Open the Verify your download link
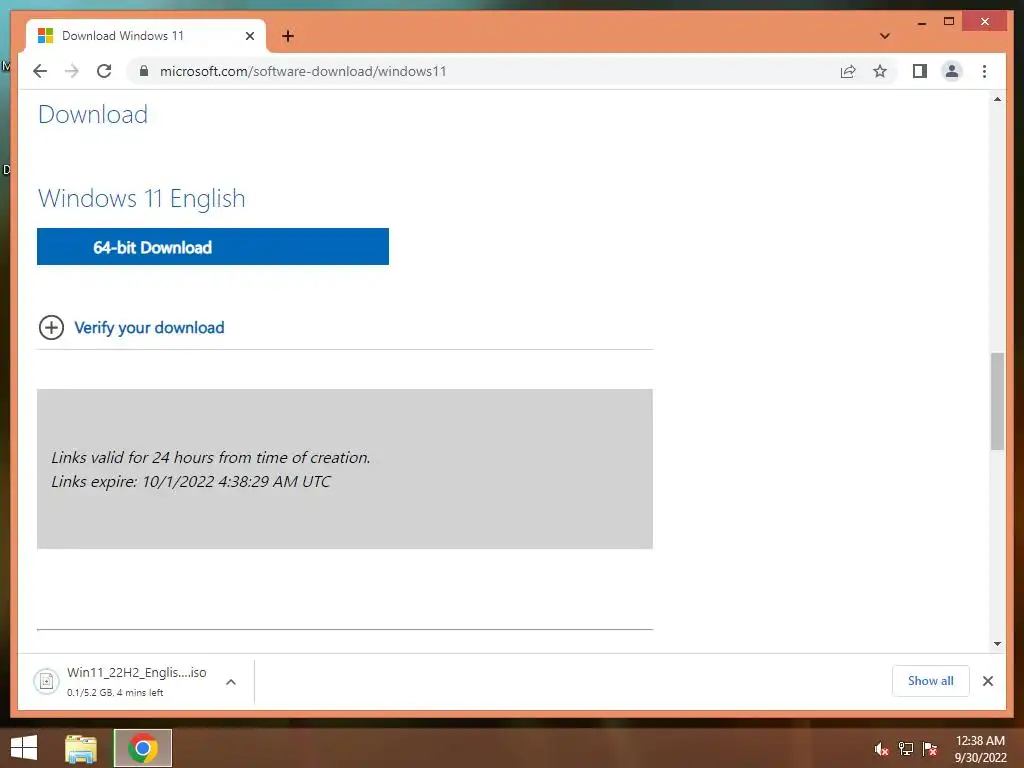Viewport: 1024px width, 768px height. tap(149, 328)
